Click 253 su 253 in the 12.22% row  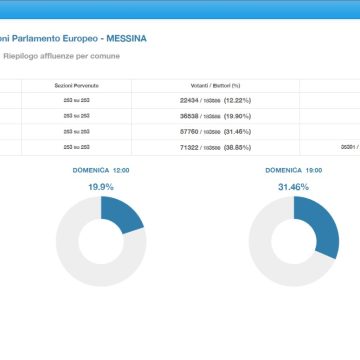pos(77,100)
